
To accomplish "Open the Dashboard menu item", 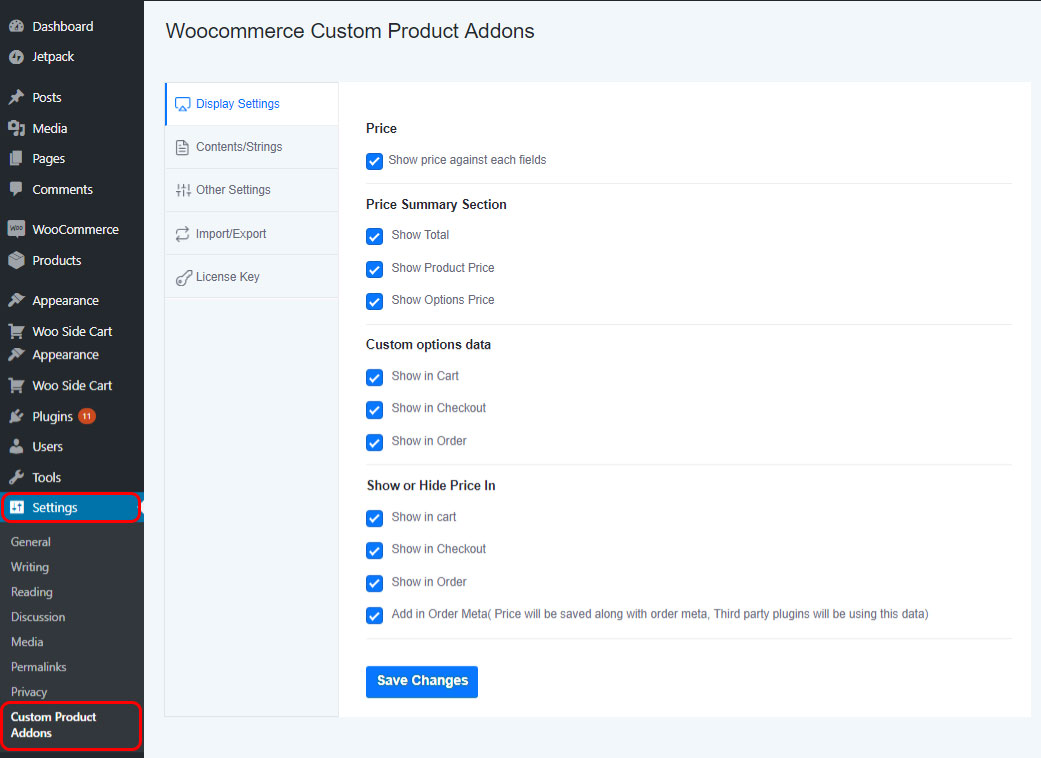I will pyautogui.click(x=72, y=27).
